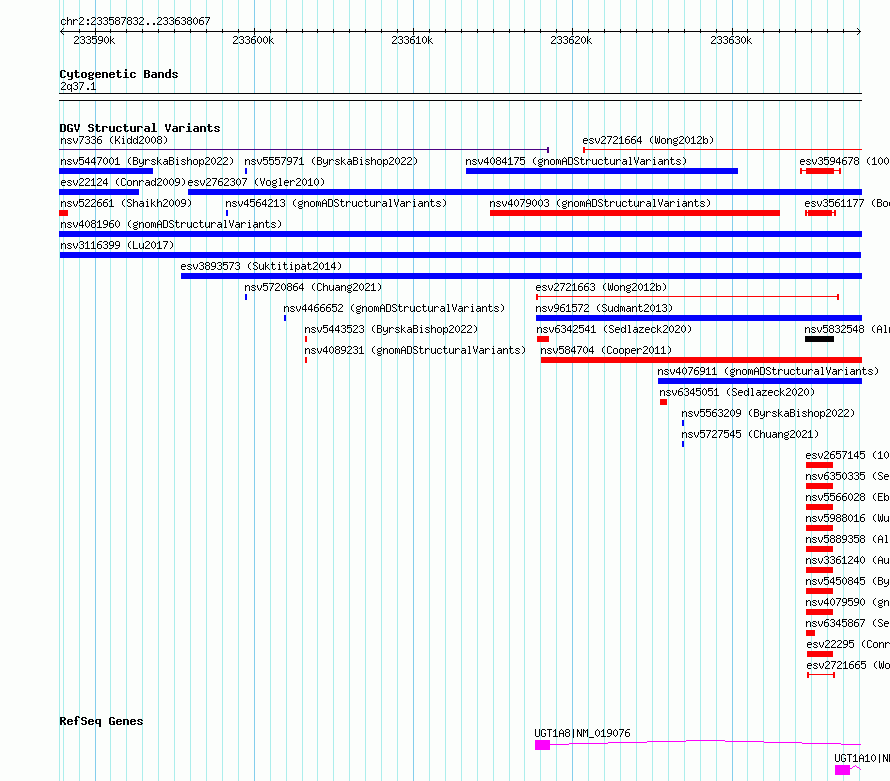The width and height of the screenshot is (890, 781).
Task: Click nsv4089231 gnomAD variant label
Action: click(x=415, y=350)
